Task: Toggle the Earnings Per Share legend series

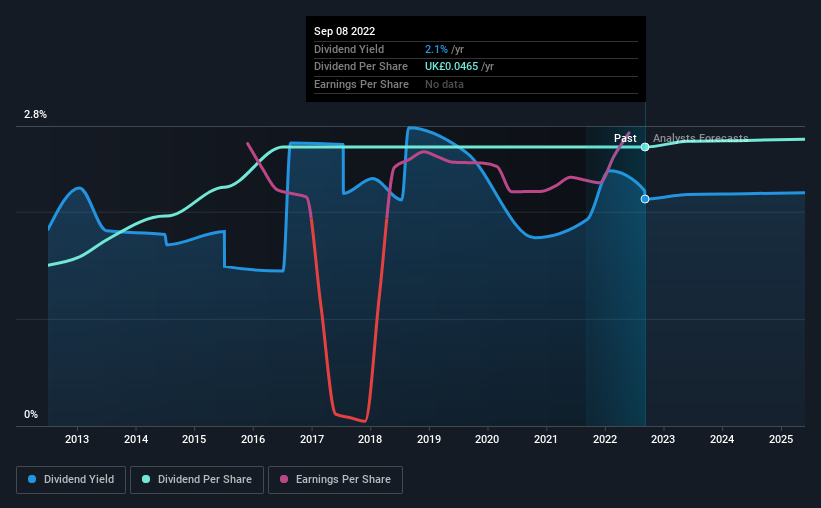Action: [335, 480]
